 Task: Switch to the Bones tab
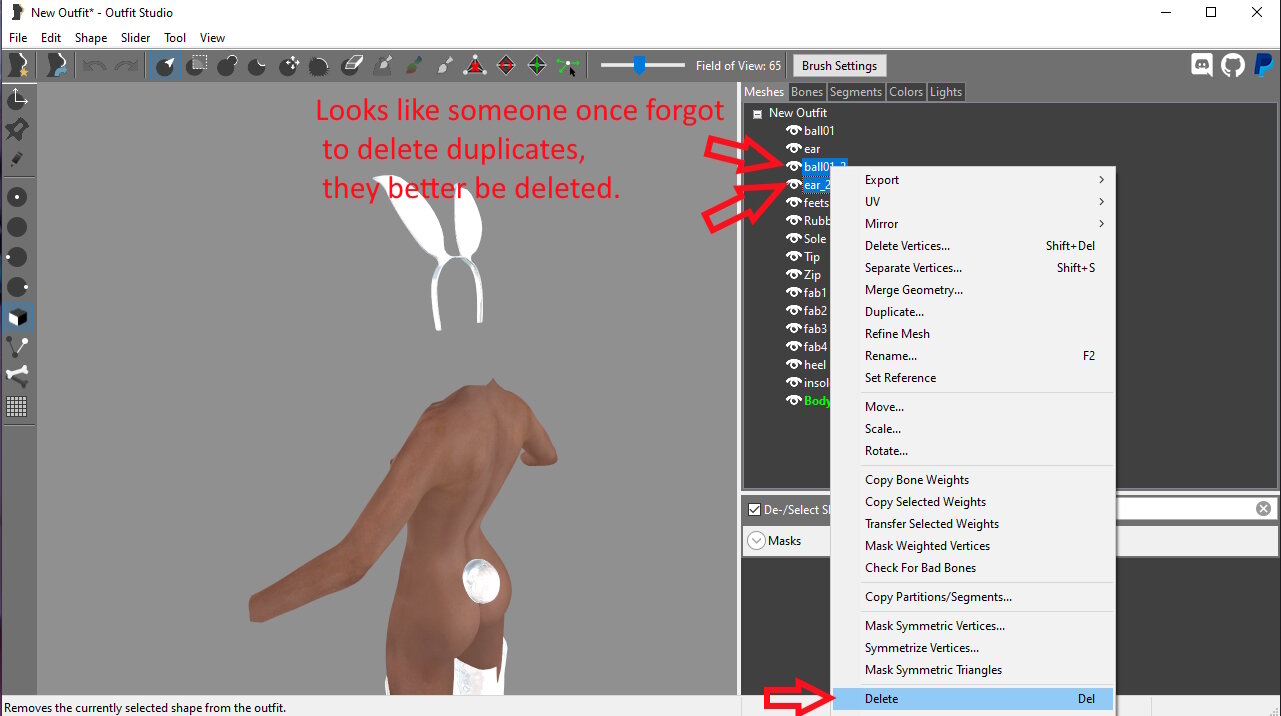tap(806, 92)
